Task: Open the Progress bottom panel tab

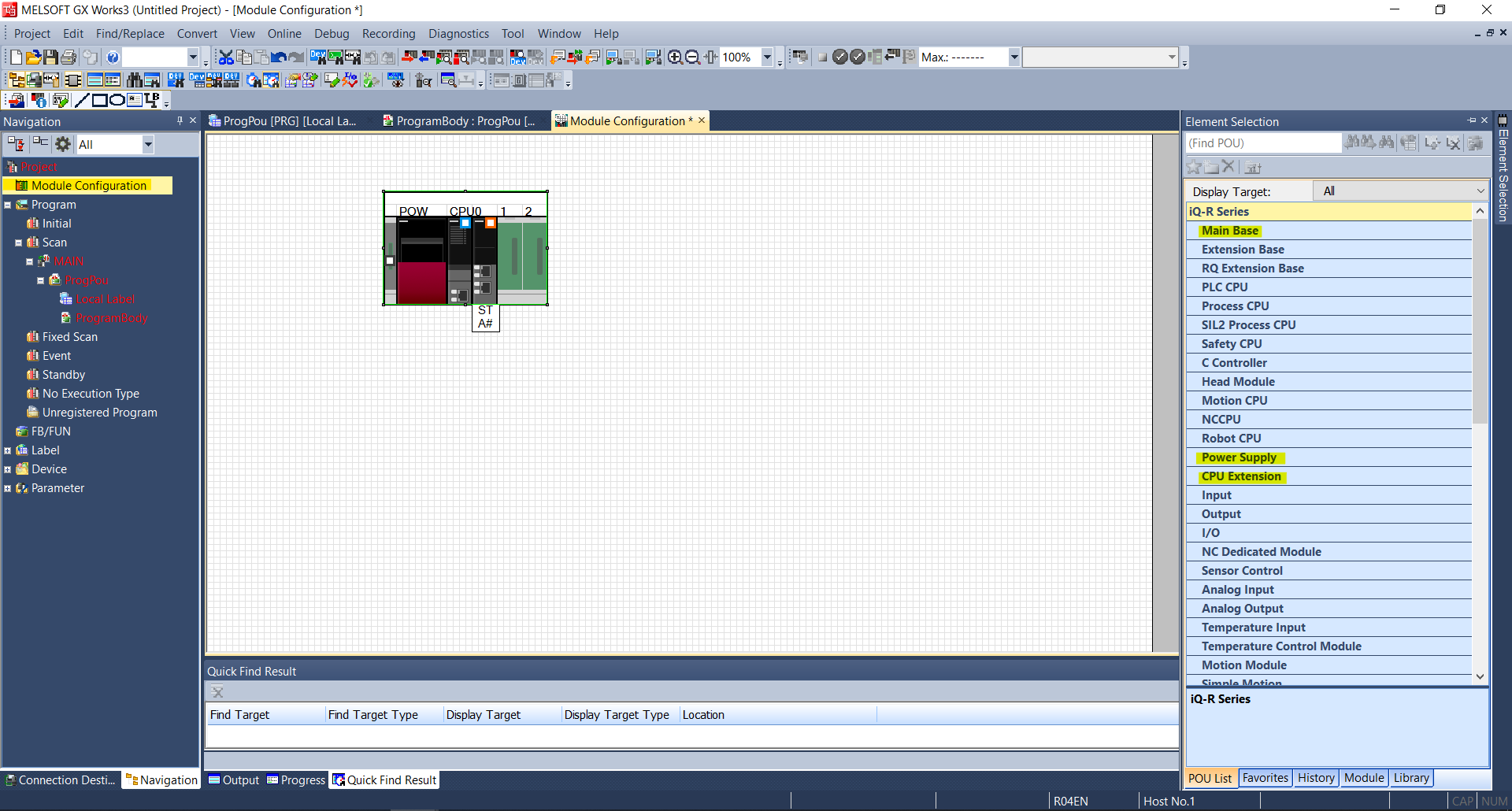Action: [x=296, y=780]
